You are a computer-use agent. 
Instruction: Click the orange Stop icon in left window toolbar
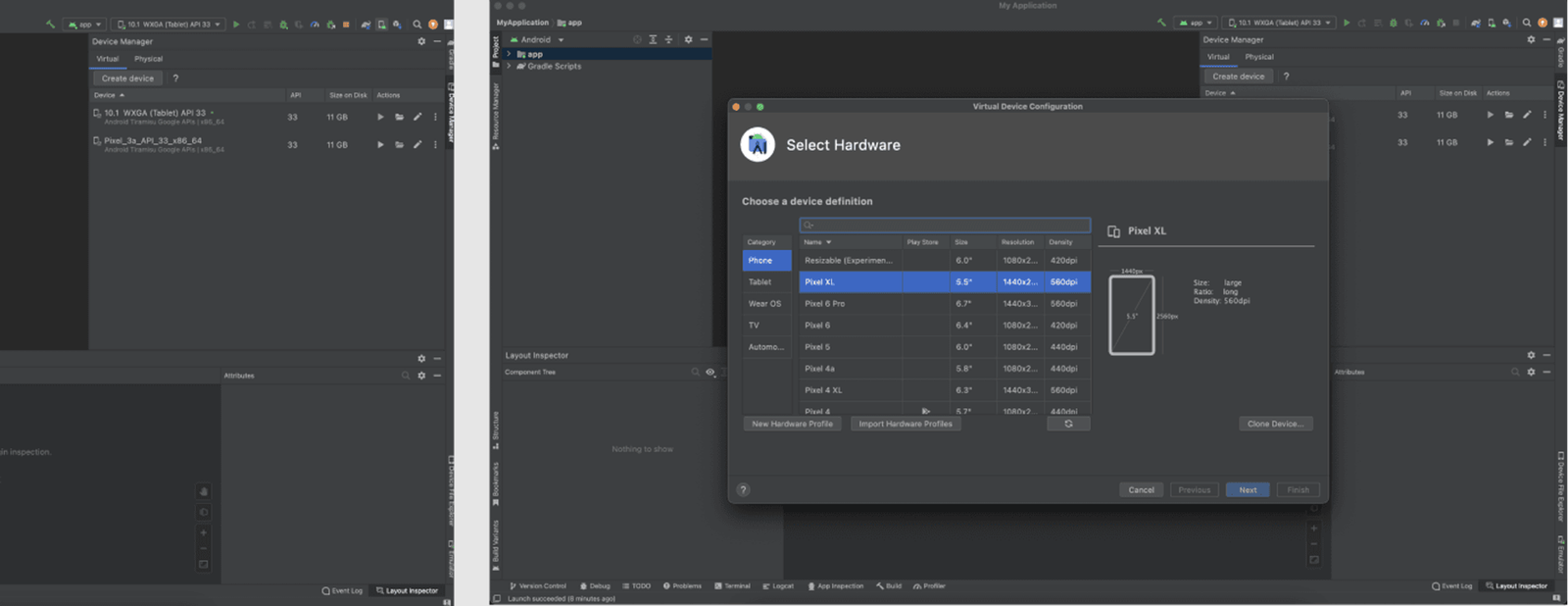(346, 25)
